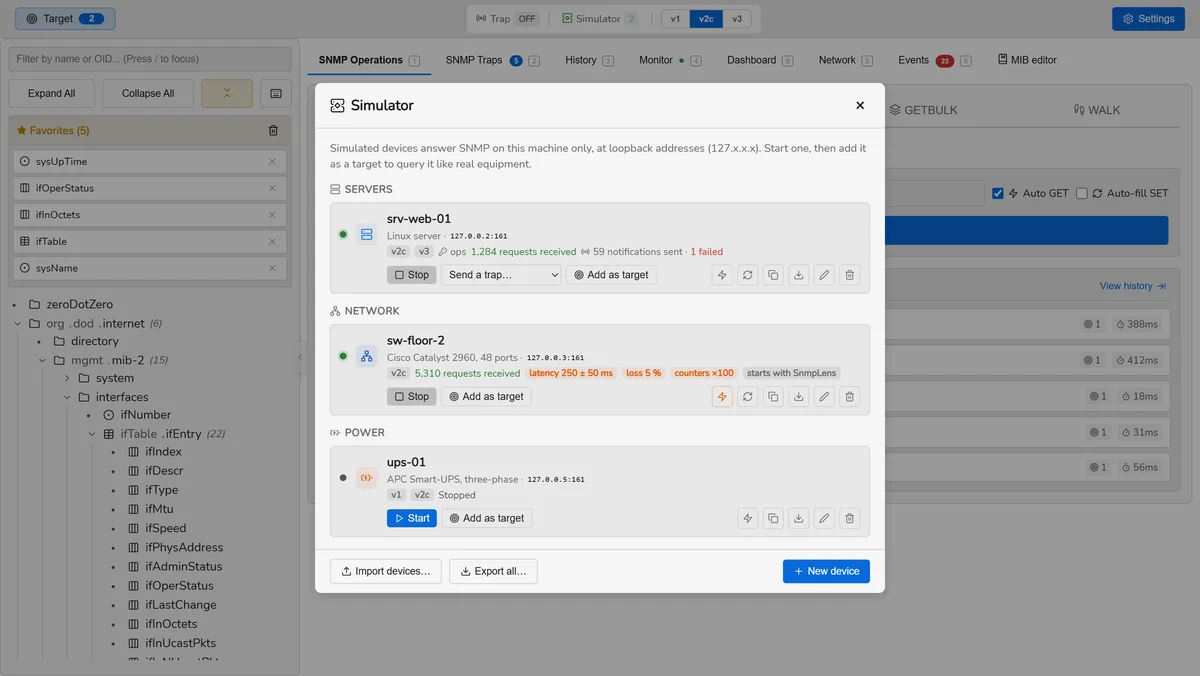1200x676 pixels.
Task: Open the View history link
Action: click(1133, 286)
